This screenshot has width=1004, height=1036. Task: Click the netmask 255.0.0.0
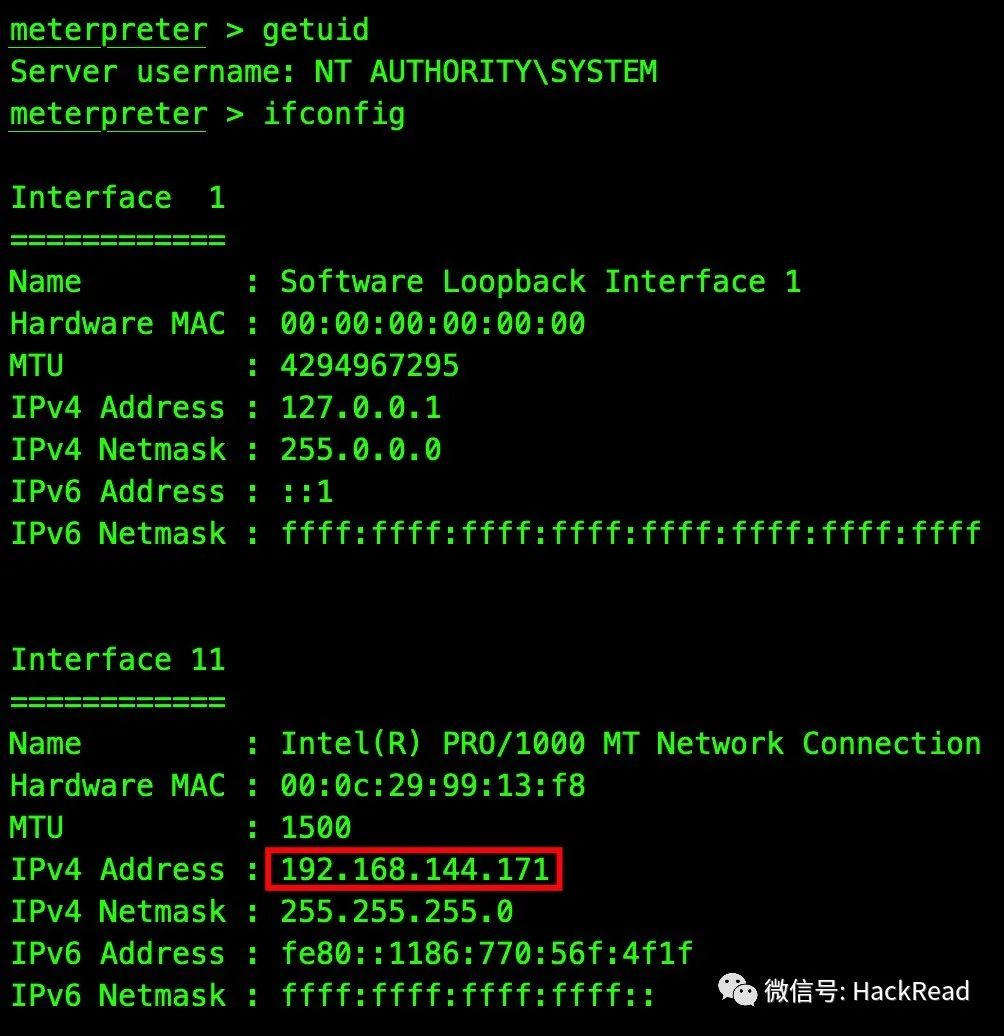(x=361, y=450)
